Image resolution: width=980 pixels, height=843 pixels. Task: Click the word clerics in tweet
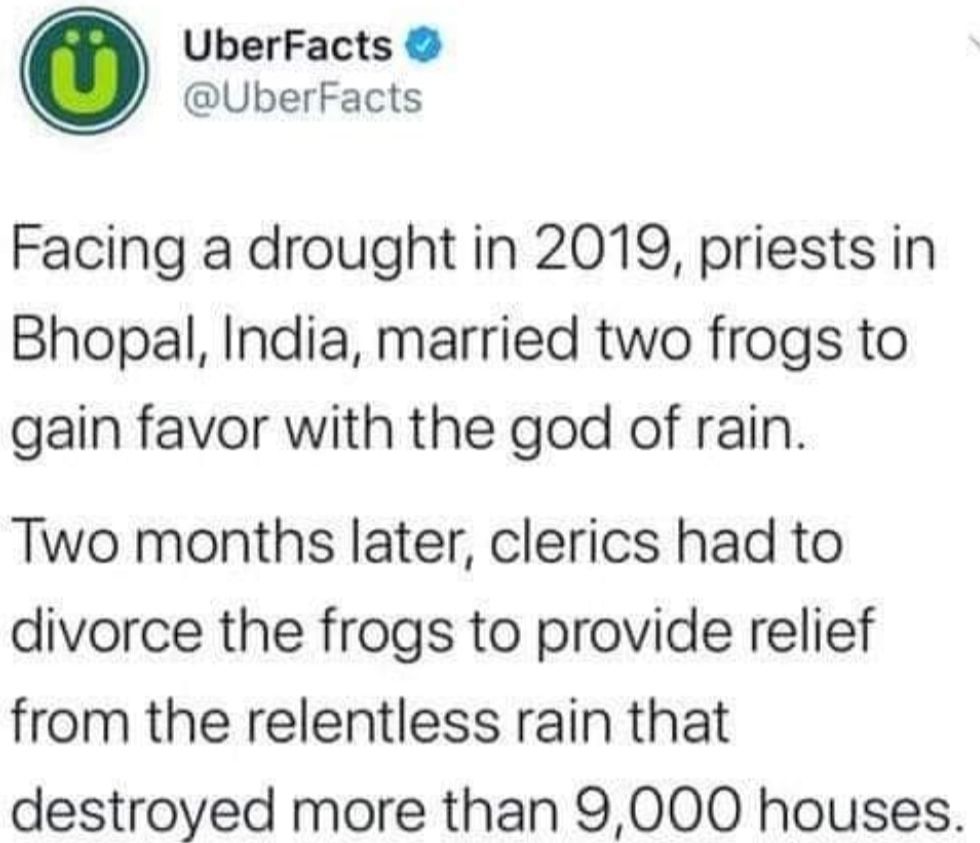tap(574, 542)
